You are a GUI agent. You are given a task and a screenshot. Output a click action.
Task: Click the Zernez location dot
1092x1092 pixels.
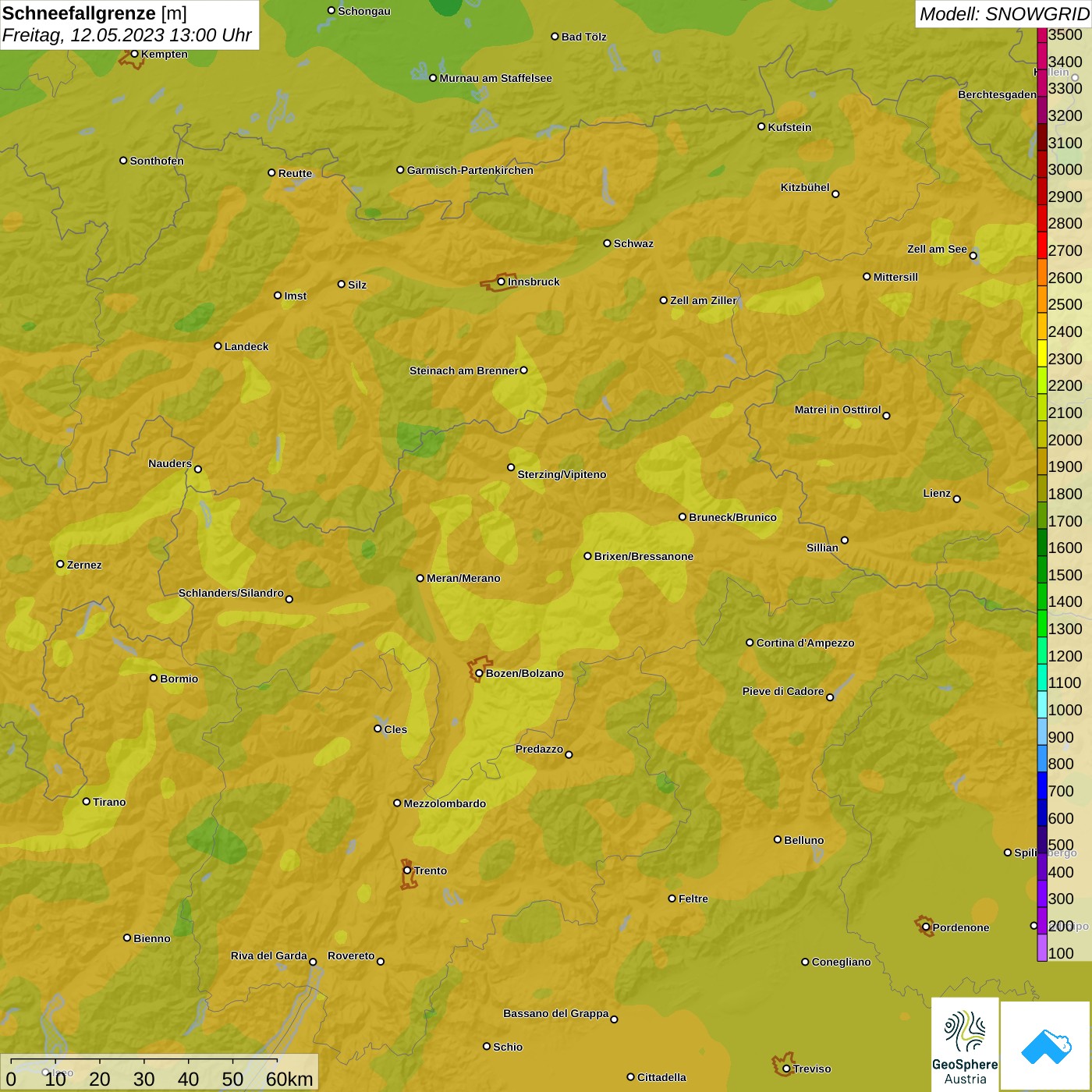click(x=60, y=564)
